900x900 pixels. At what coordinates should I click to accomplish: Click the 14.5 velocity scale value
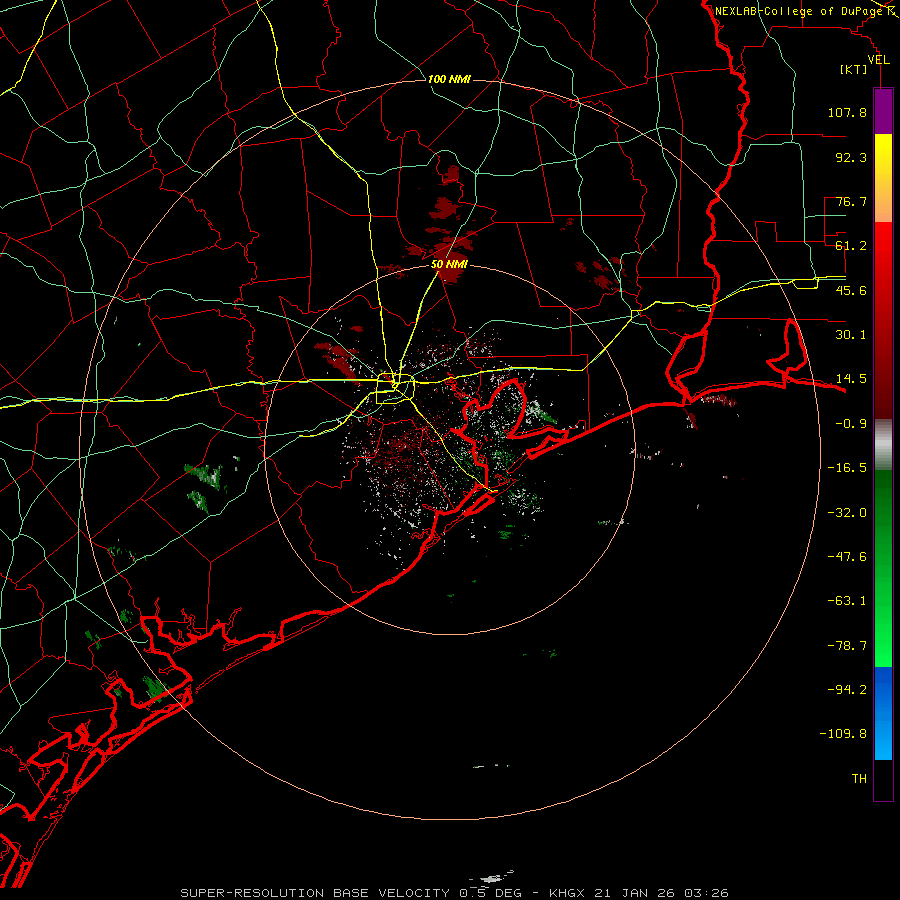851,379
